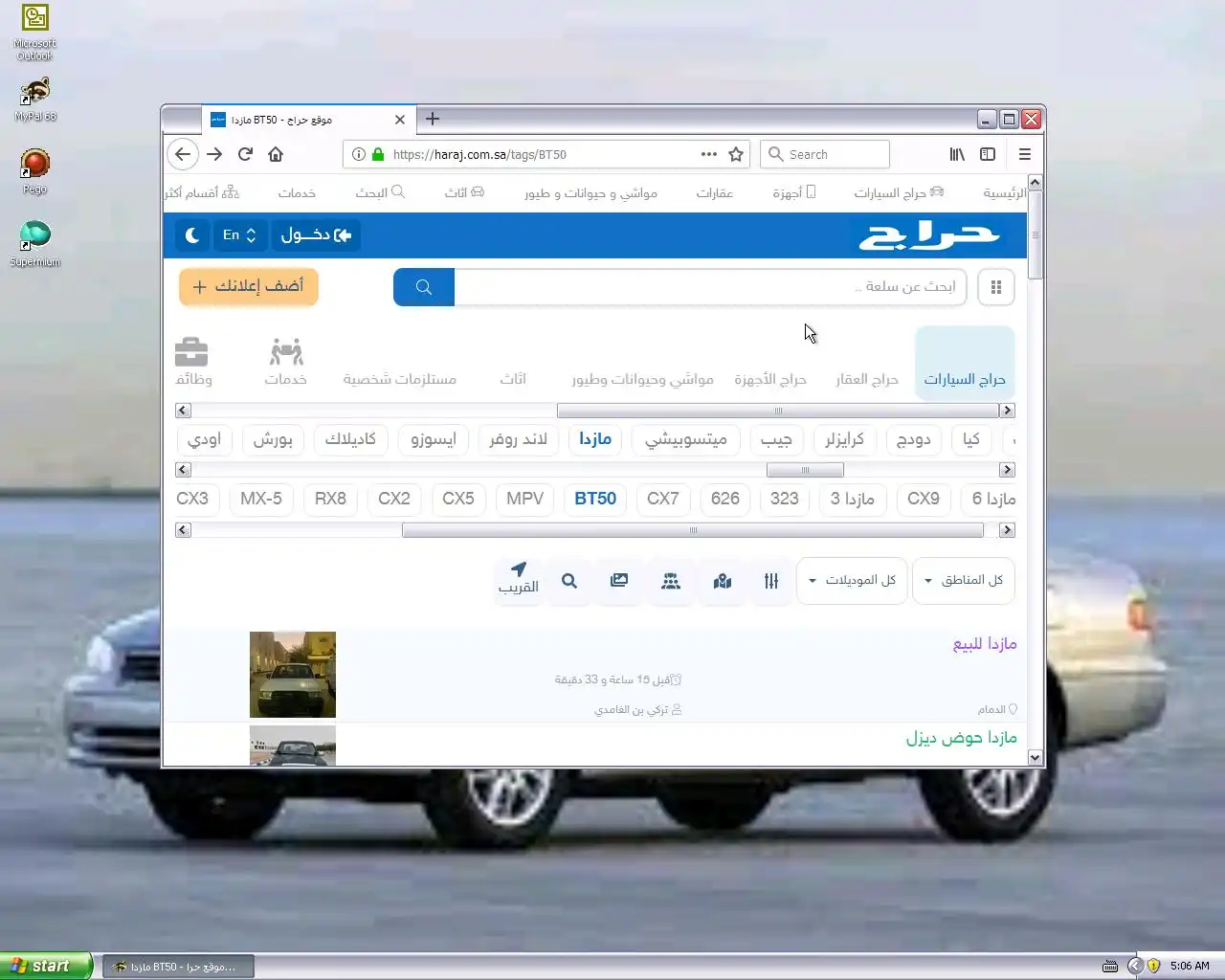Click the Haraj logo

[929, 235]
